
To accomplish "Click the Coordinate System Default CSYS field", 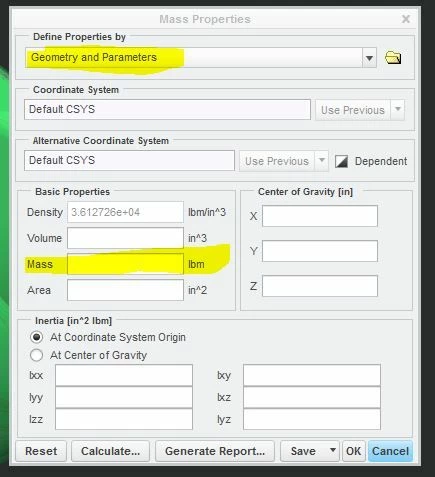I will 167,109.
